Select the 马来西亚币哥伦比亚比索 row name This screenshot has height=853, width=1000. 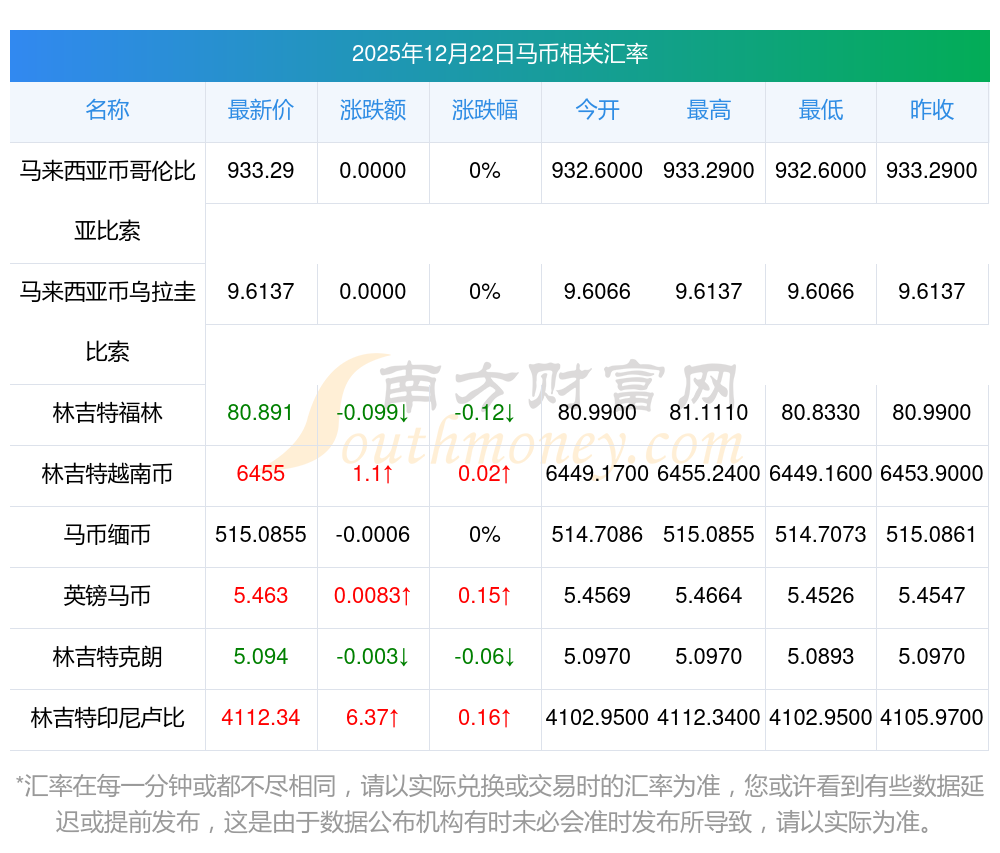[x=107, y=201]
